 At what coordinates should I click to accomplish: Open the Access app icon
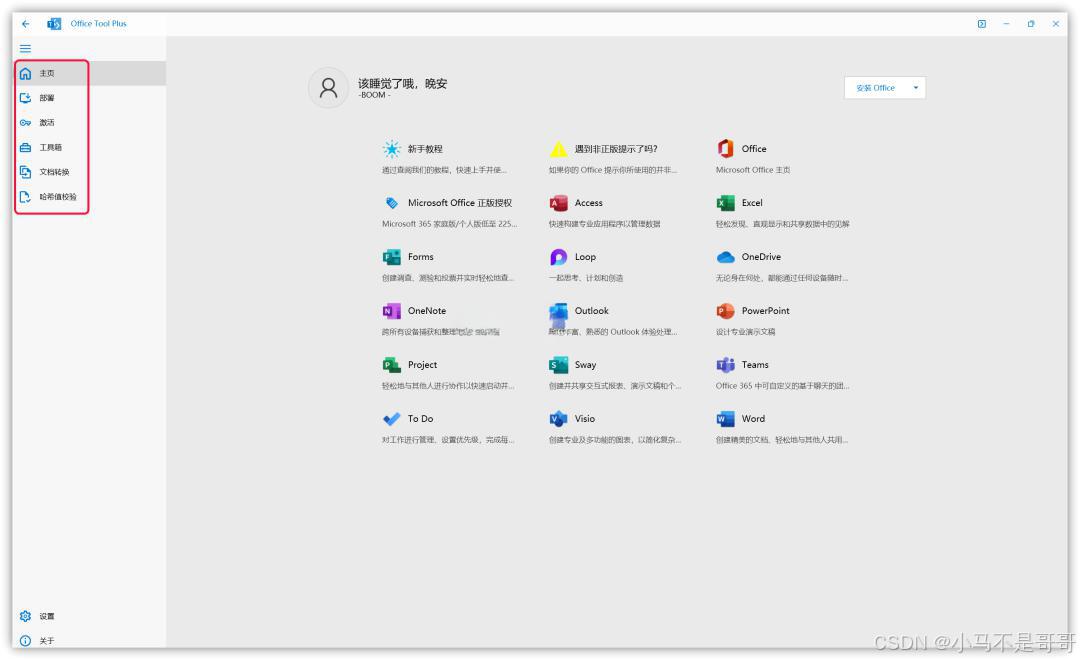559,203
